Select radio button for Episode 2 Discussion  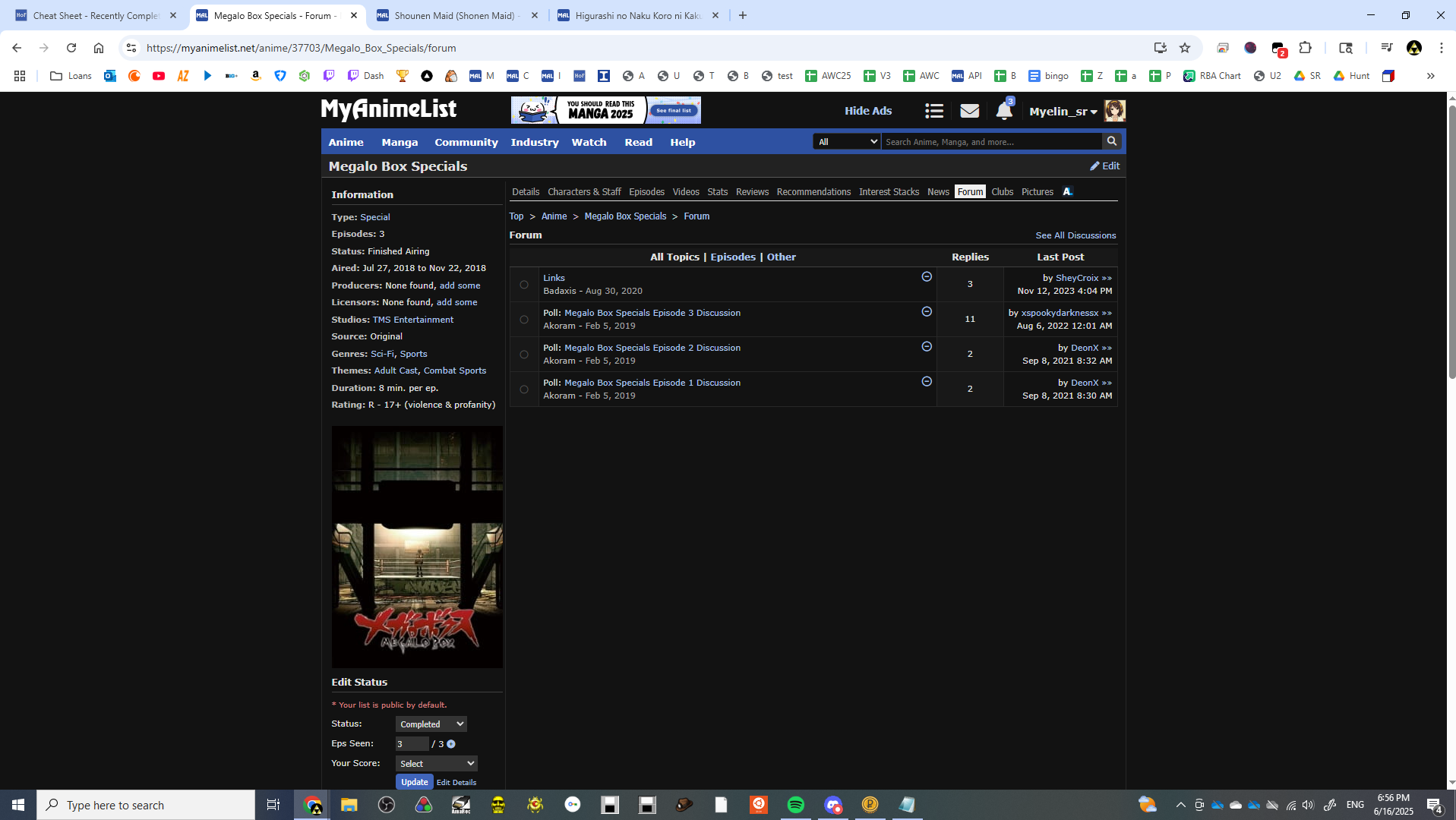pyautogui.click(x=524, y=355)
